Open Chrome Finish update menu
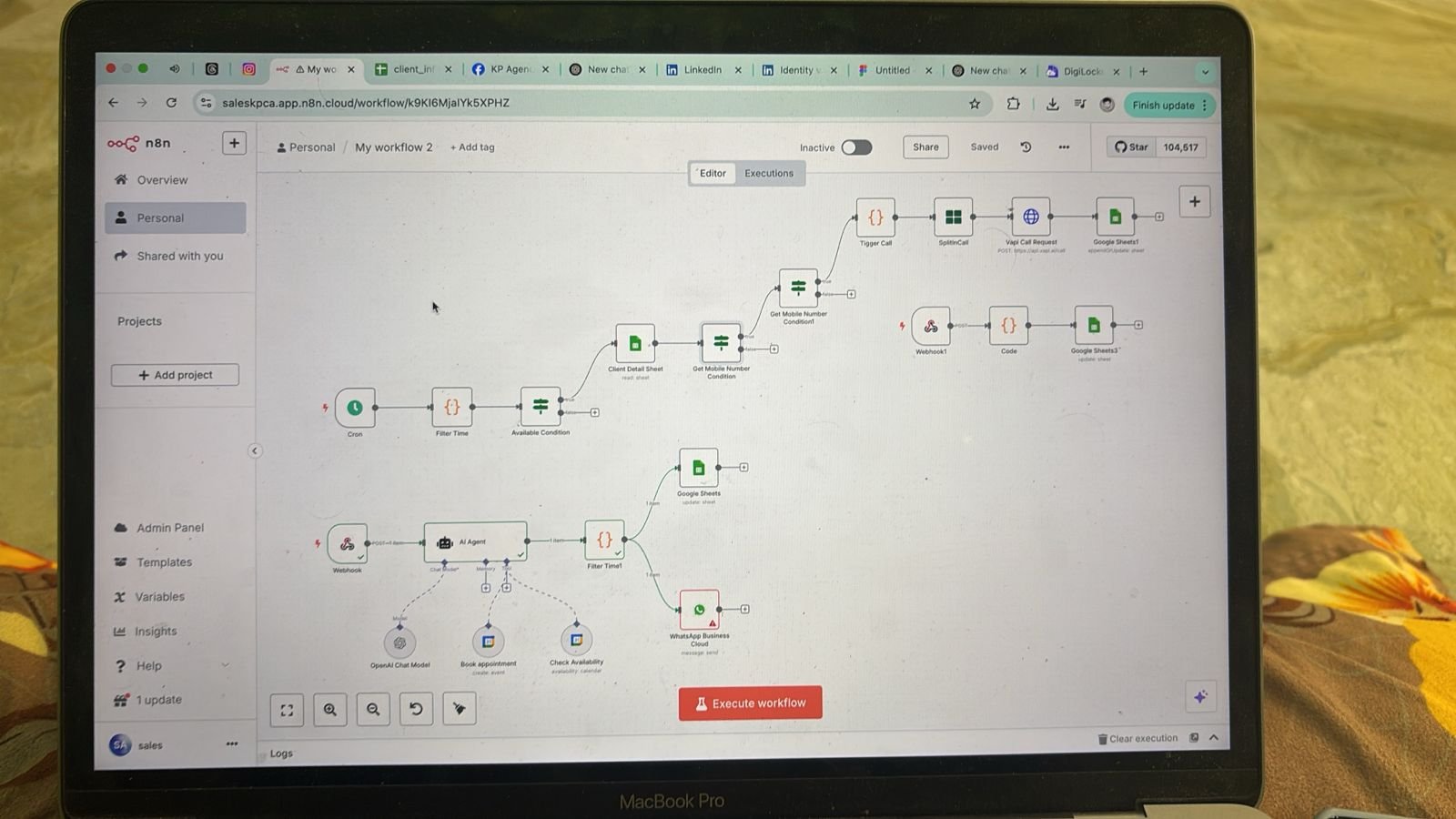The width and height of the screenshot is (1456, 819). click(x=1169, y=106)
